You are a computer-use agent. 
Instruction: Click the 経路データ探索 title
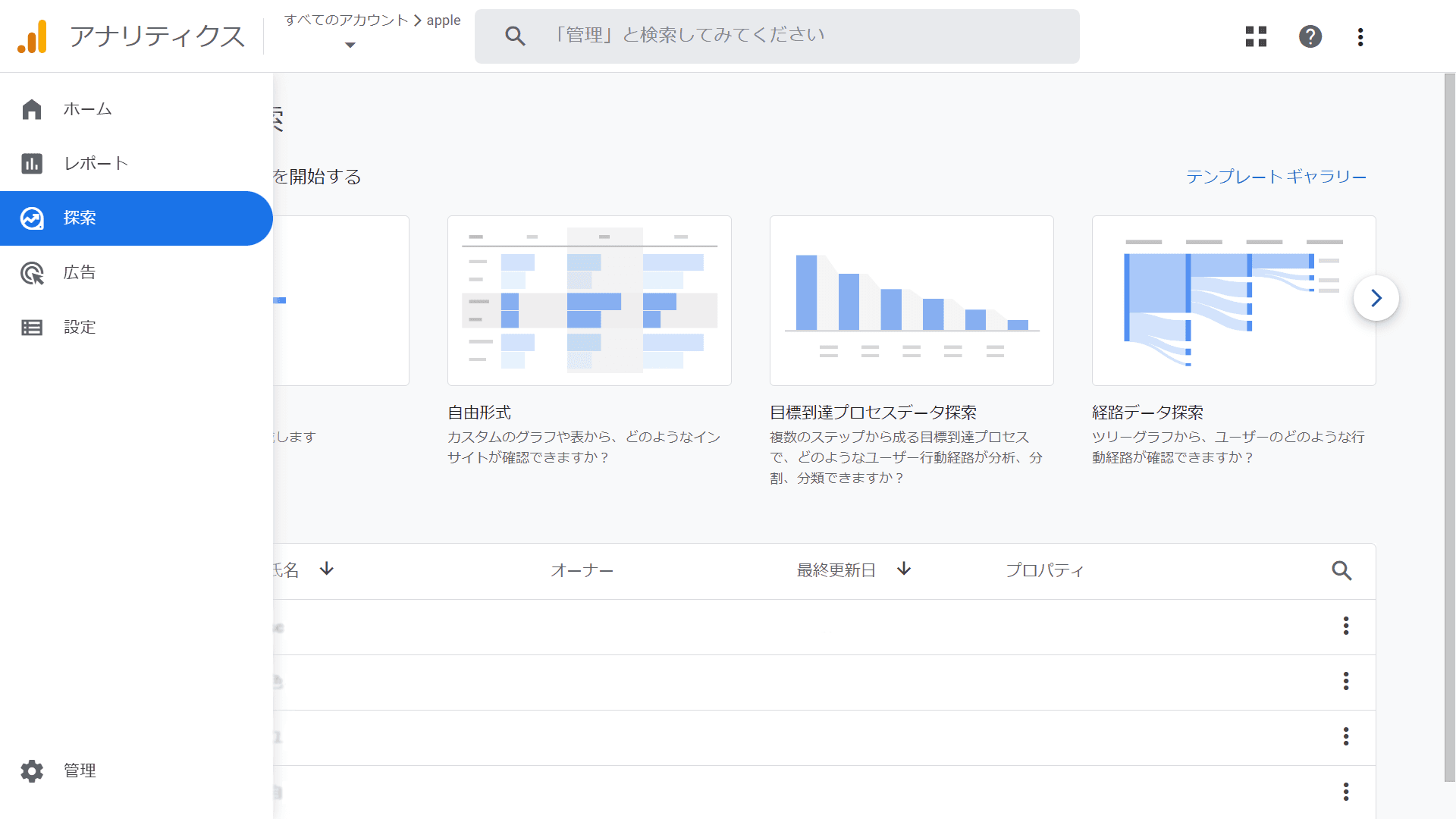click(x=1147, y=413)
